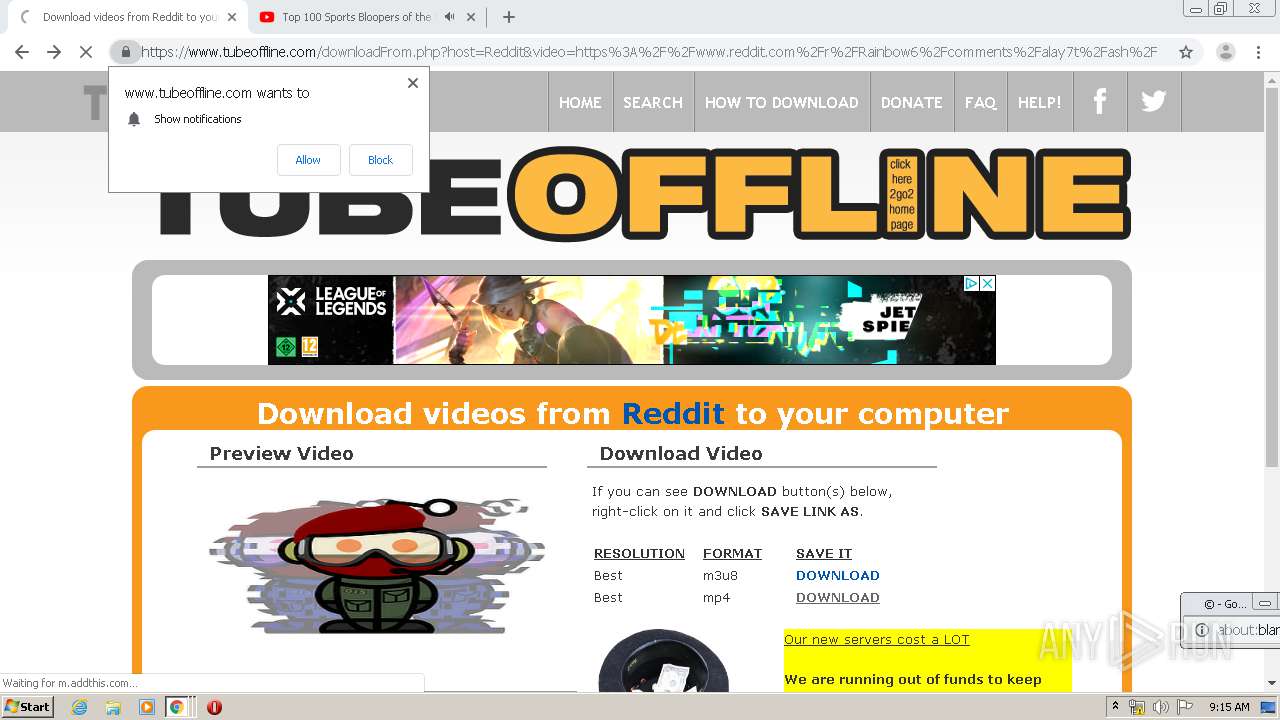Click the volume speaker tray icon
The height and width of the screenshot is (720, 1280).
pos(1160,707)
